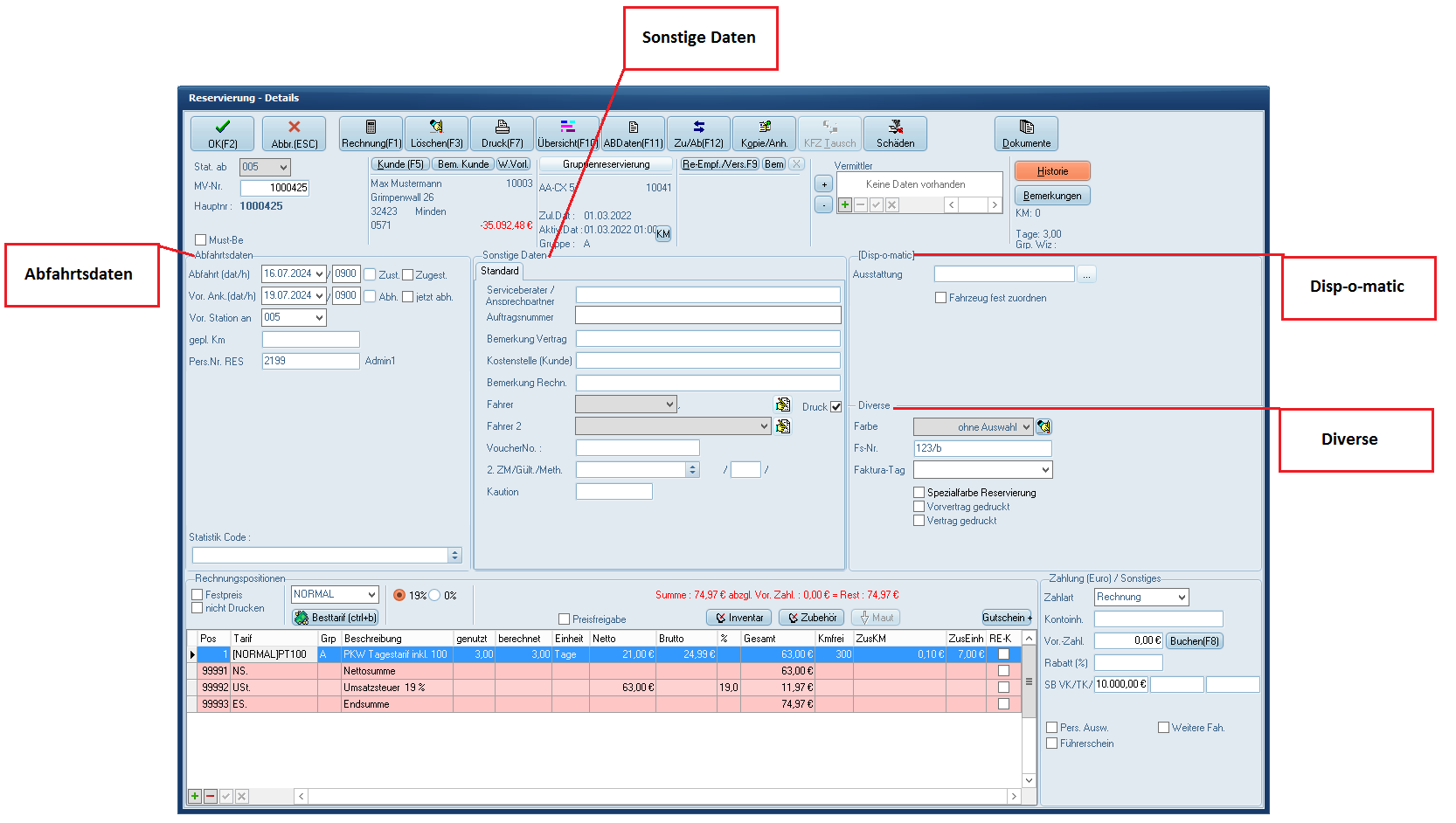Click the Druck(F7) print button

(502, 134)
